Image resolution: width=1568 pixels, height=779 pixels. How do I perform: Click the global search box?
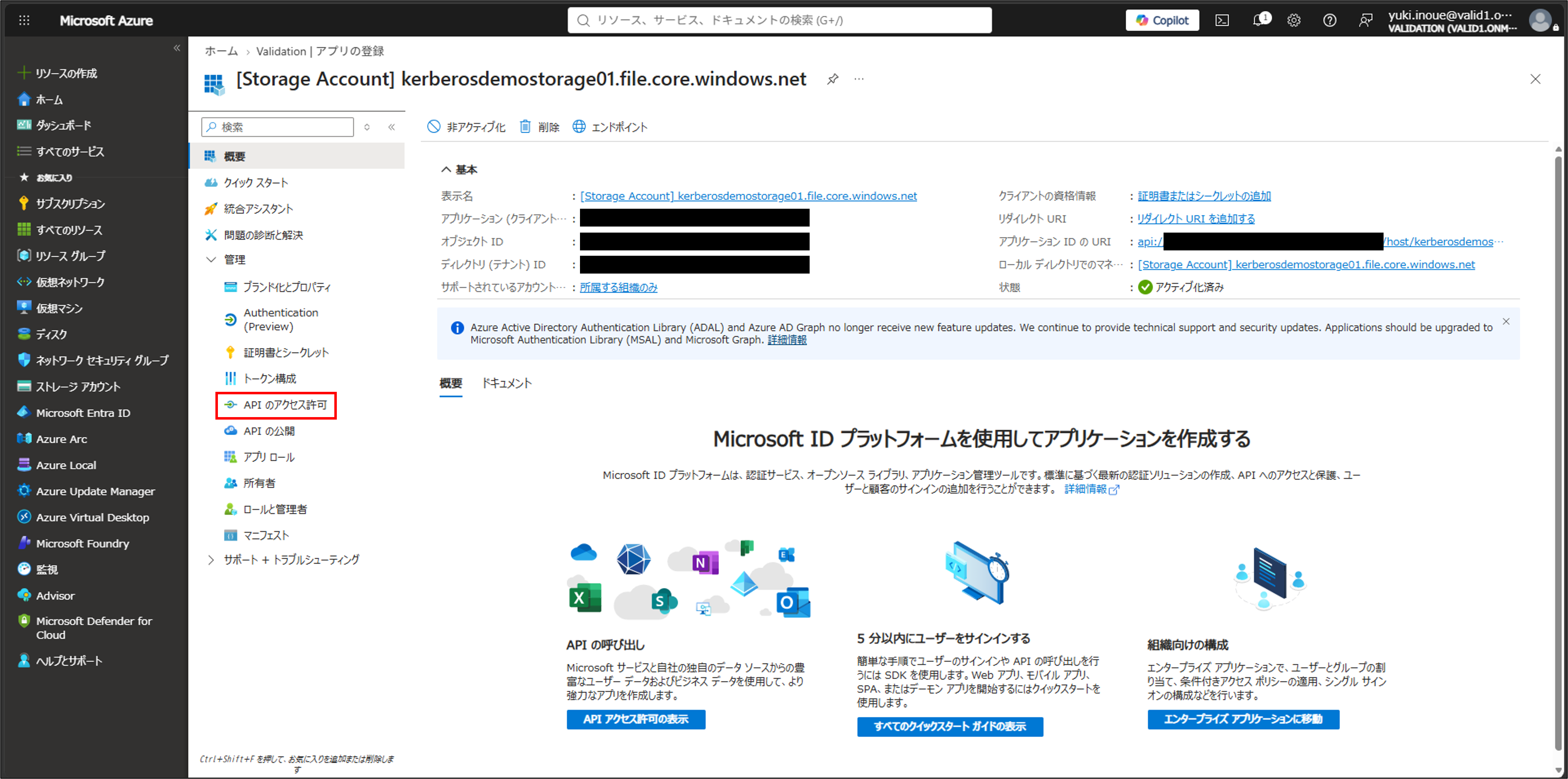779,20
